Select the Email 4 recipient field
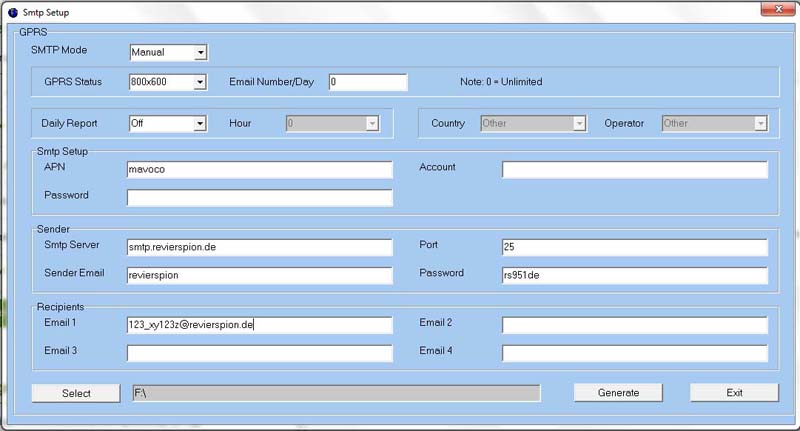800x431 pixels. point(634,352)
